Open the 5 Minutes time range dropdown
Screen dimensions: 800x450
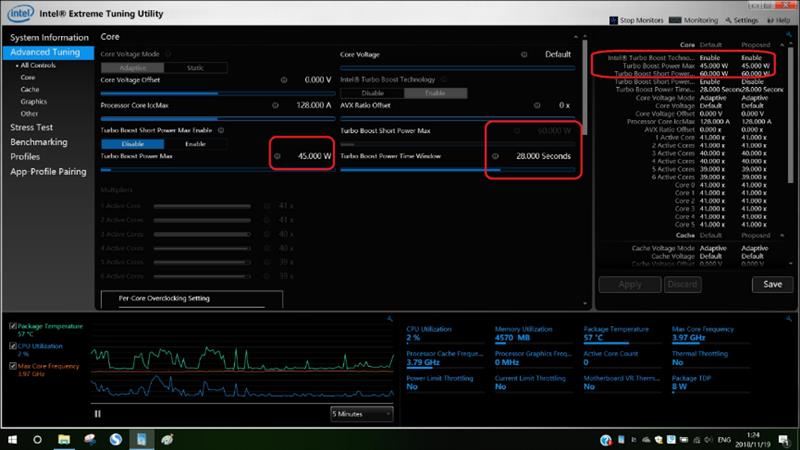pyautogui.click(x=362, y=414)
